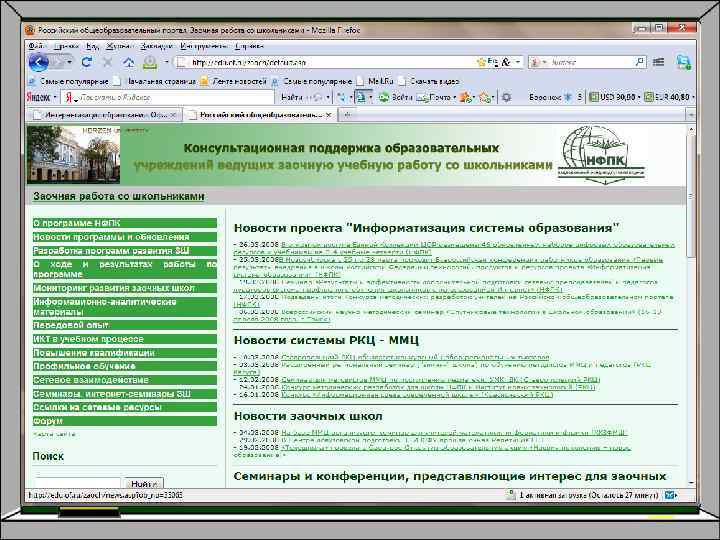The height and width of the screenshot is (540, 720).
Task: Open the back/forward history dropdown arrow
Action: 69,62
